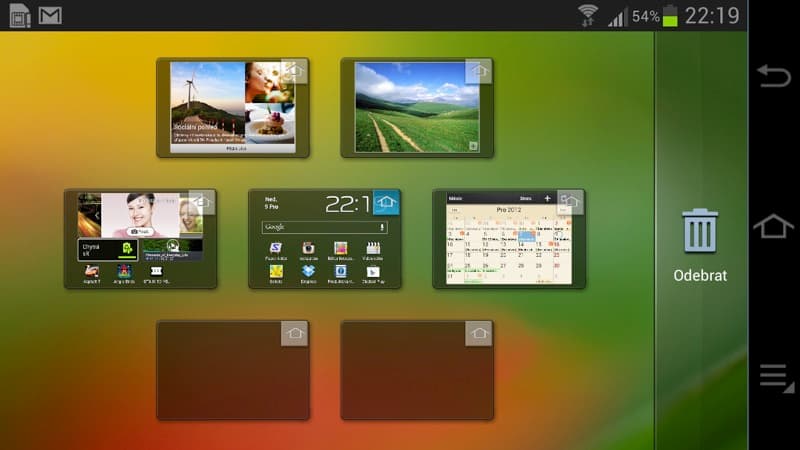The height and width of the screenshot is (450, 800).
Task: Tap the Wi-Fi status icon
Action: tap(588, 15)
